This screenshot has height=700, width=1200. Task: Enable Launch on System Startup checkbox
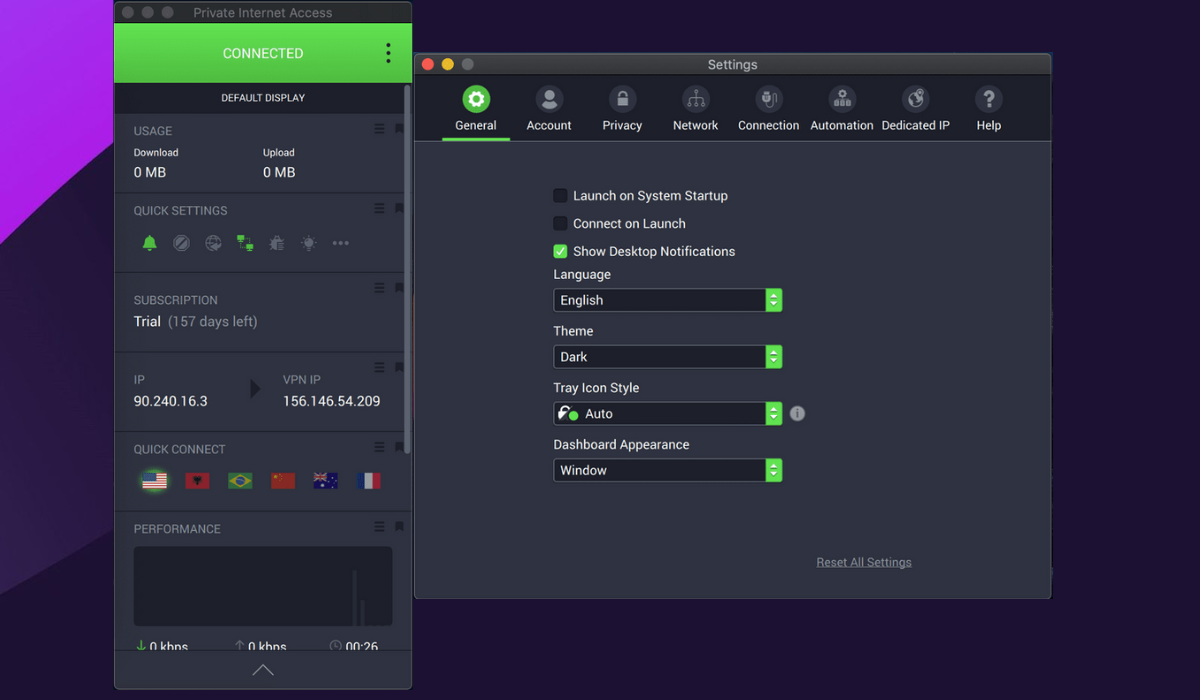pos(560,196)
